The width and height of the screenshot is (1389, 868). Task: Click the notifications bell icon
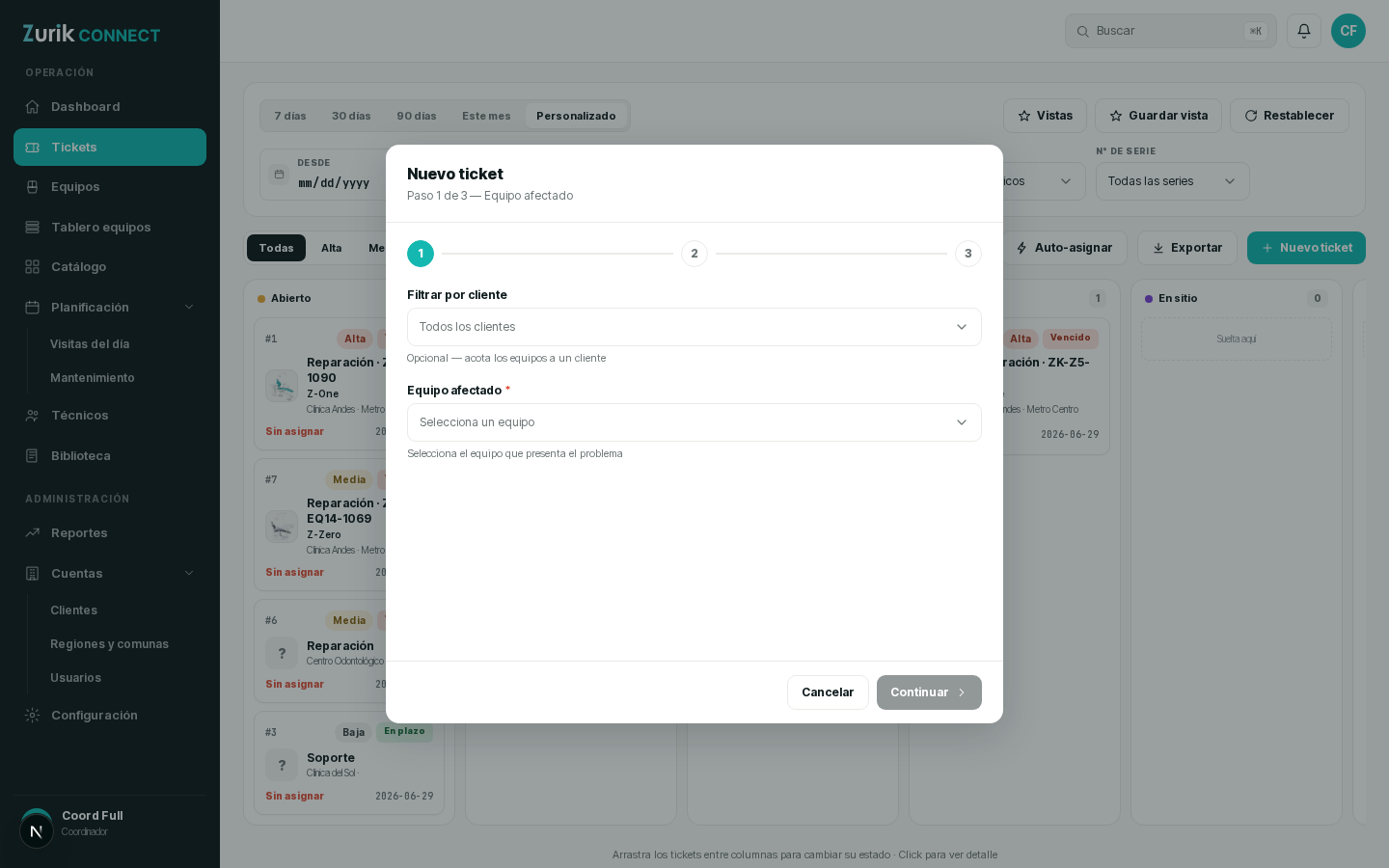pyautogui.click(x=1304, y=31)
